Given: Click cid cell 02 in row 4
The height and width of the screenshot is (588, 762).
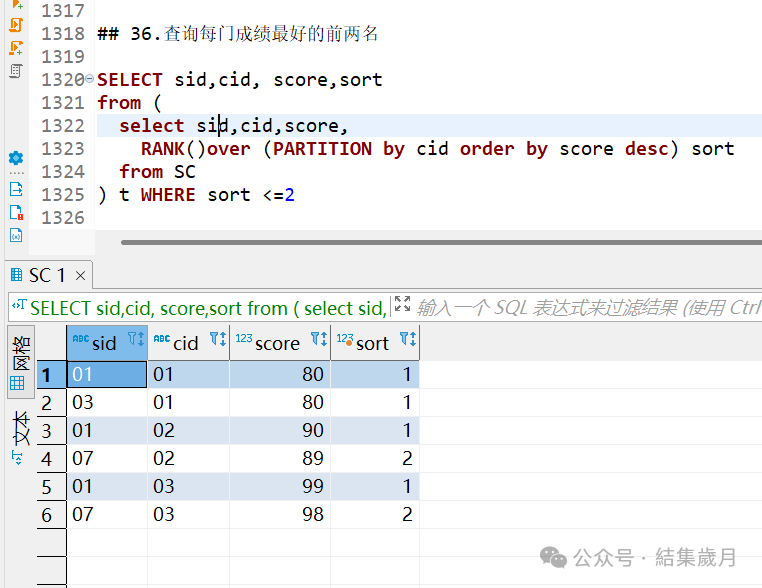Looking at the screenshot, I should pos(189,458).
